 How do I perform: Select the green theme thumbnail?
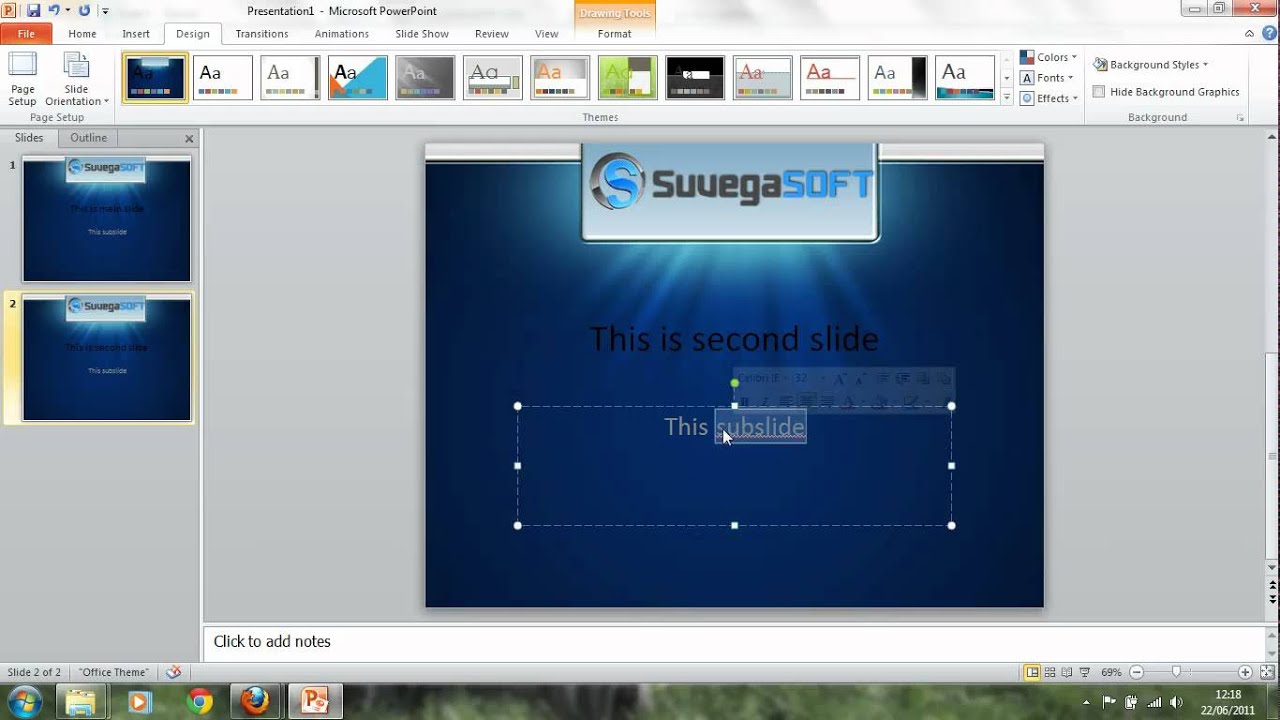click(628, 78)
